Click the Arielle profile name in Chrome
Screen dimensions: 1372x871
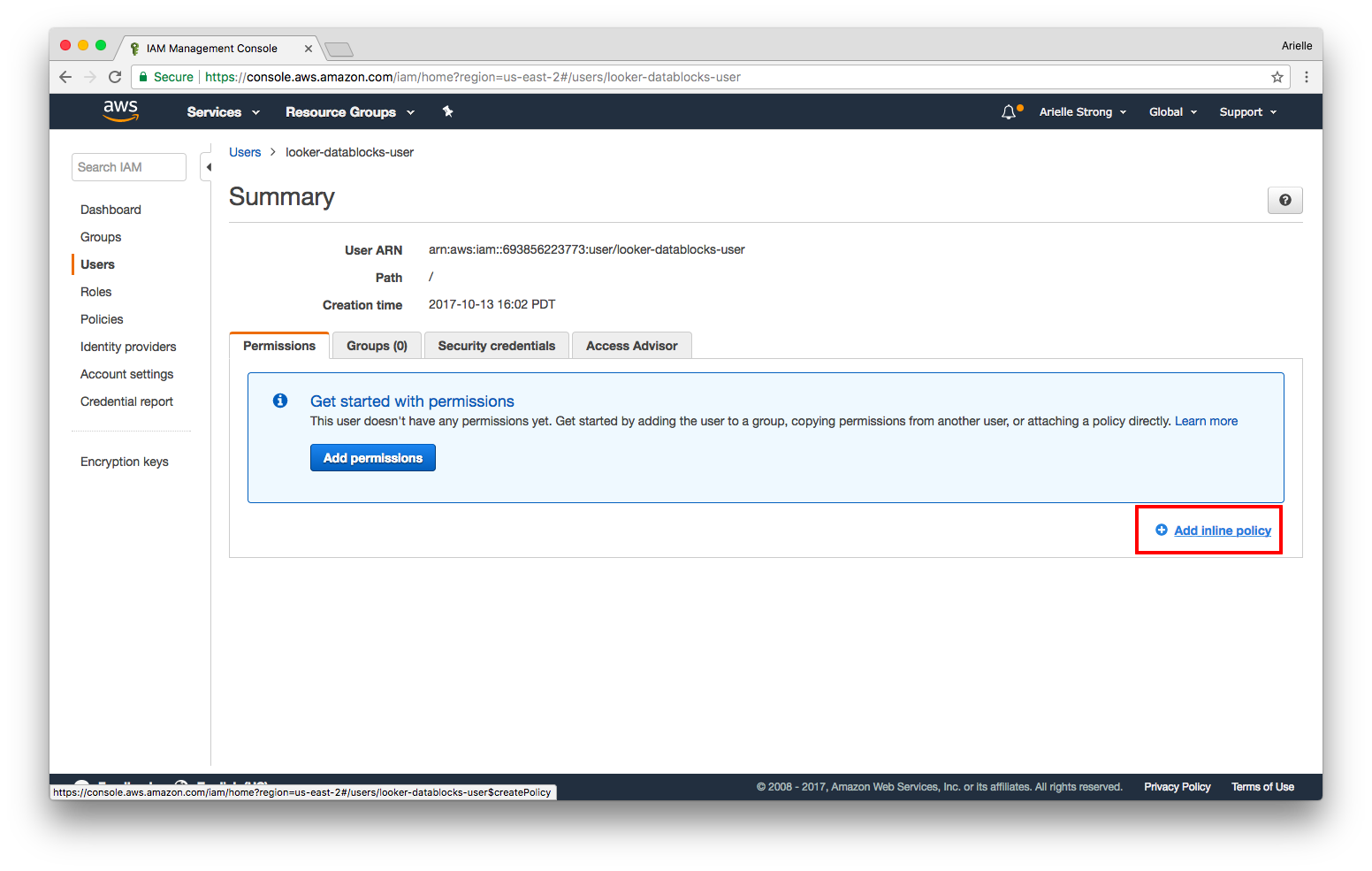(x=1297, y=46)
